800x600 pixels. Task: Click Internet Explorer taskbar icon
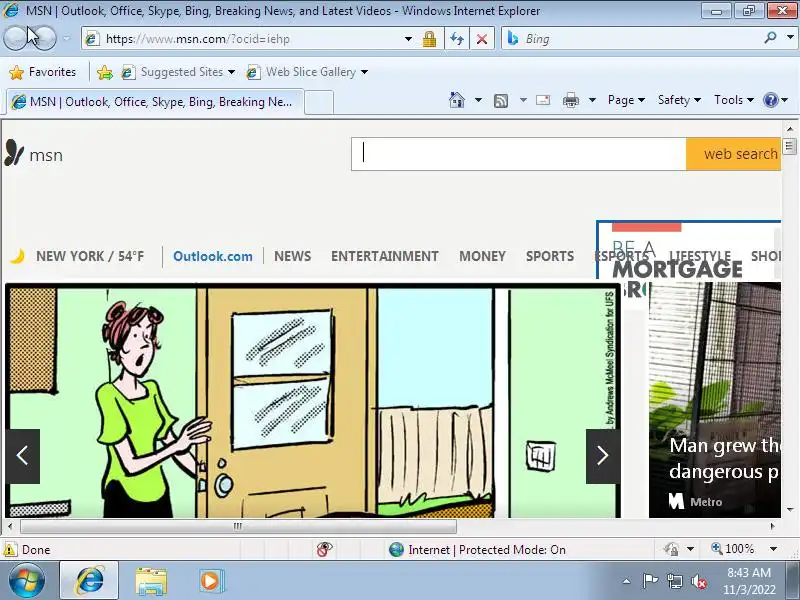click(89, 581)
